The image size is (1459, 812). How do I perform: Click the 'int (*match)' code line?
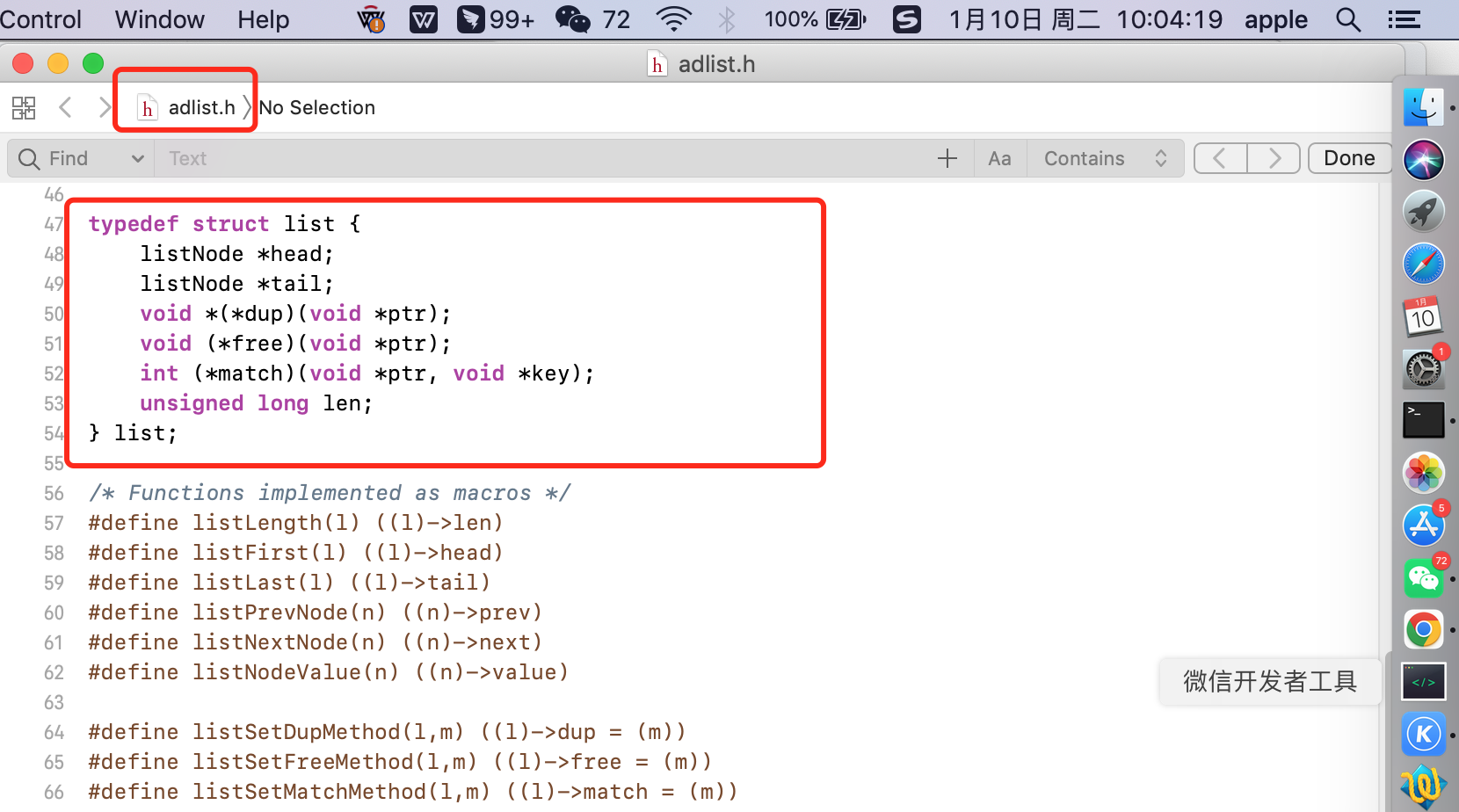pyautogui.click(x=367, y=373)
